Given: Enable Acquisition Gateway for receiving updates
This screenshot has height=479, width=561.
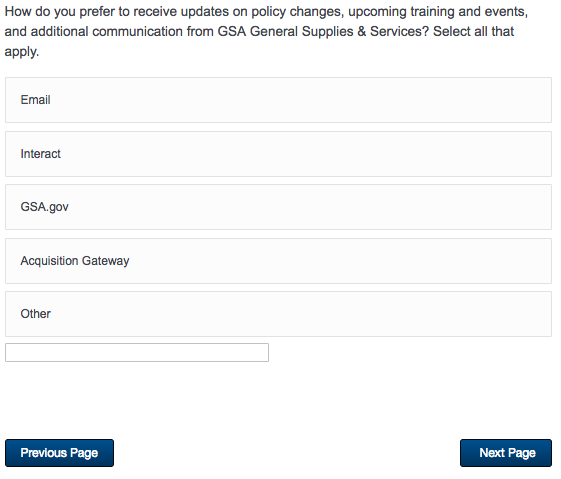Looking at the screenshot, I should tap(278, 261).
